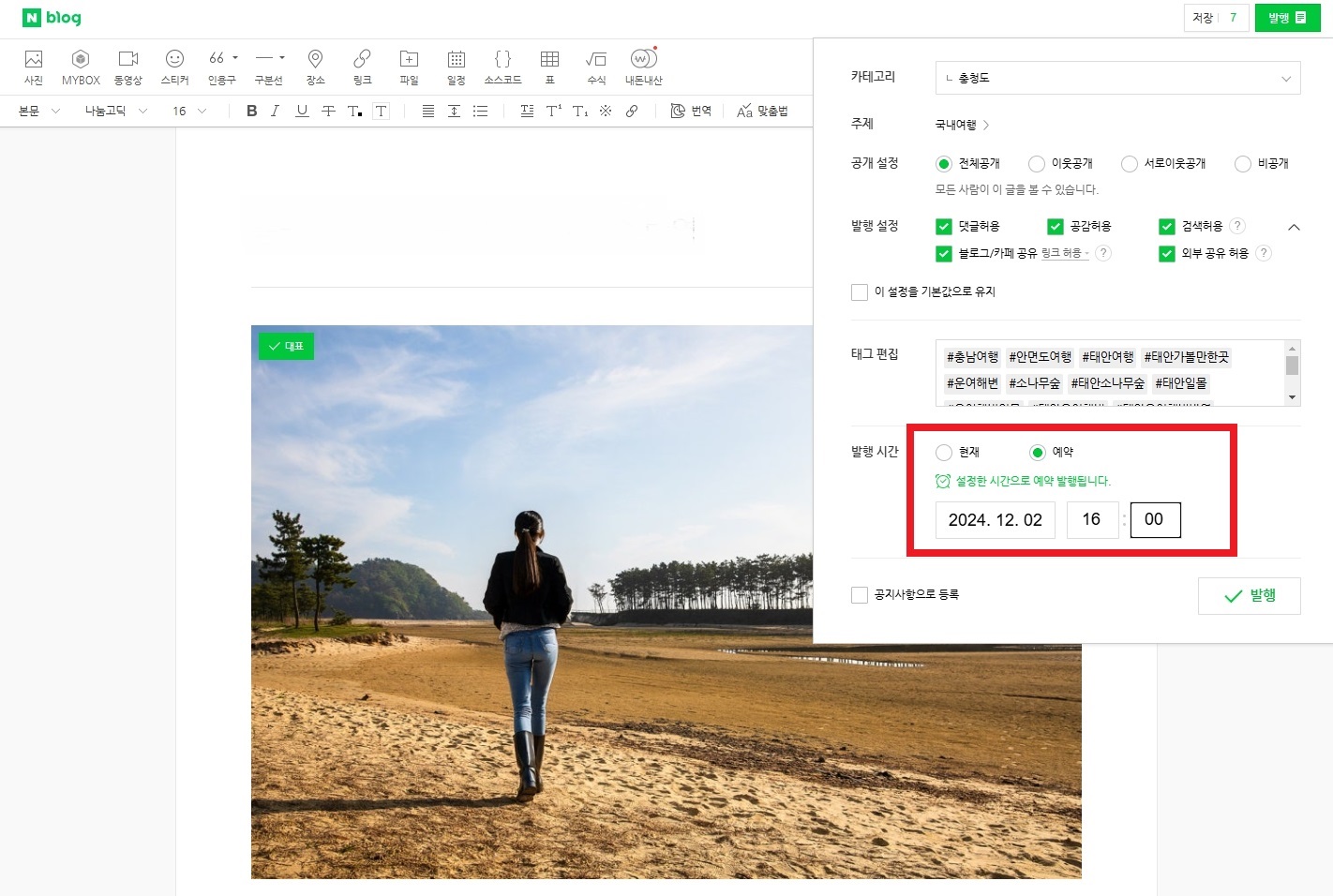This screenshot has height=896, width=1333.
Task: Toggle strikethrough formatting
Action: tap(328, 111)
